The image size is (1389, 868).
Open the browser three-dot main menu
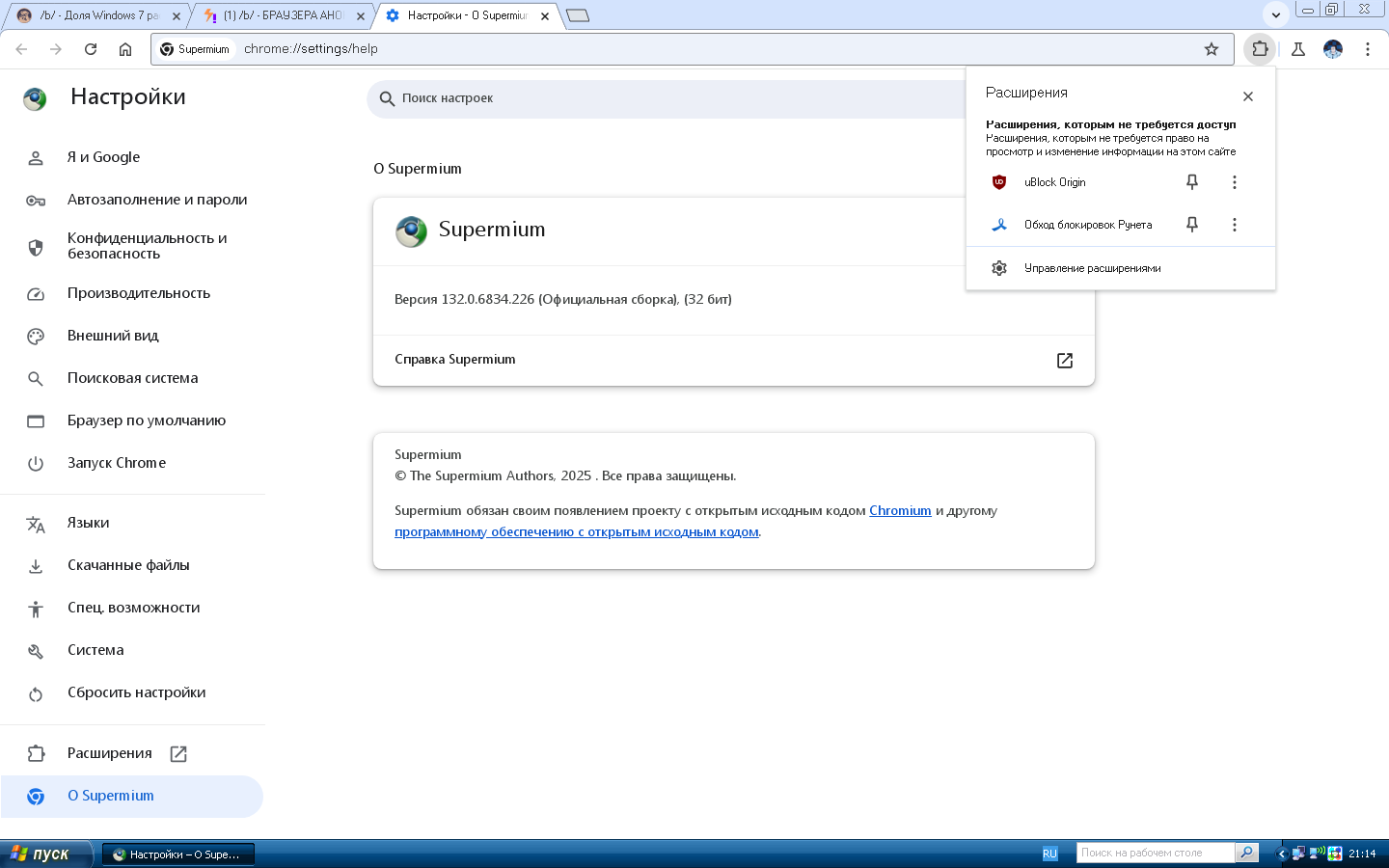point(1368,49)
